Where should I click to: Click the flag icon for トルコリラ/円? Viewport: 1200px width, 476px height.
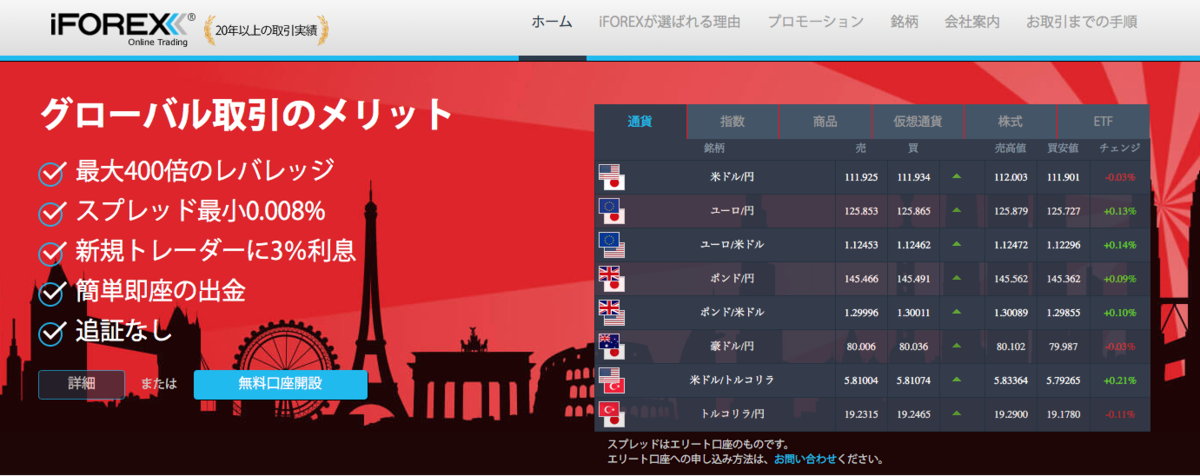(x=611, y=414)
